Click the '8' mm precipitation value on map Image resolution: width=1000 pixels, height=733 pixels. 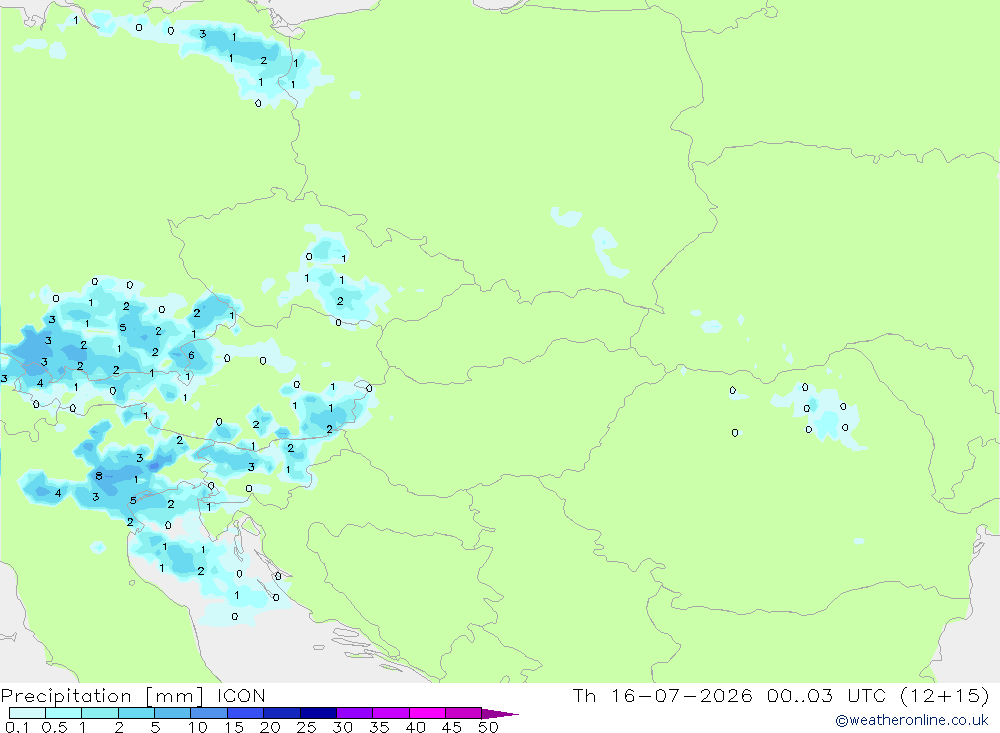(99, 476)
